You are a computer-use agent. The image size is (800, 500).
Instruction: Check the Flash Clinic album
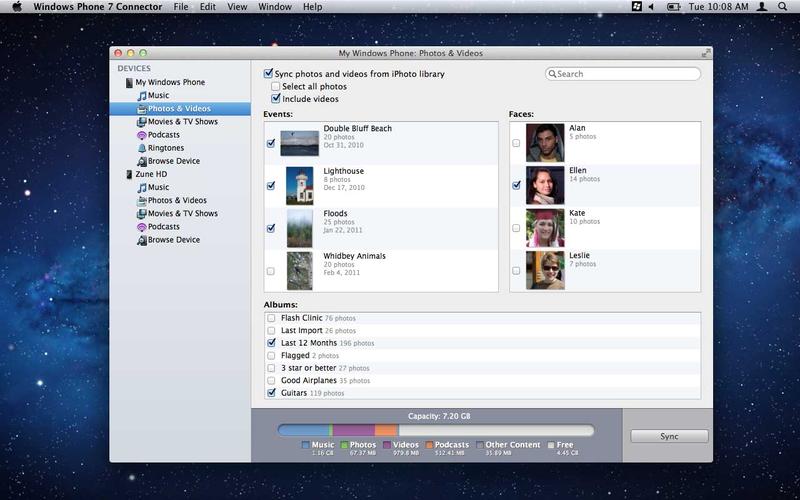click(x=271, y=318)
